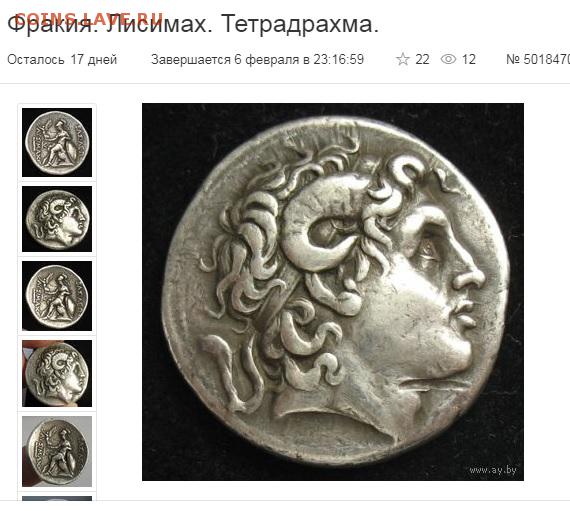Screen dimensions: 570x511
Task: Click the favorites count 22
Action: pos(422,59)
